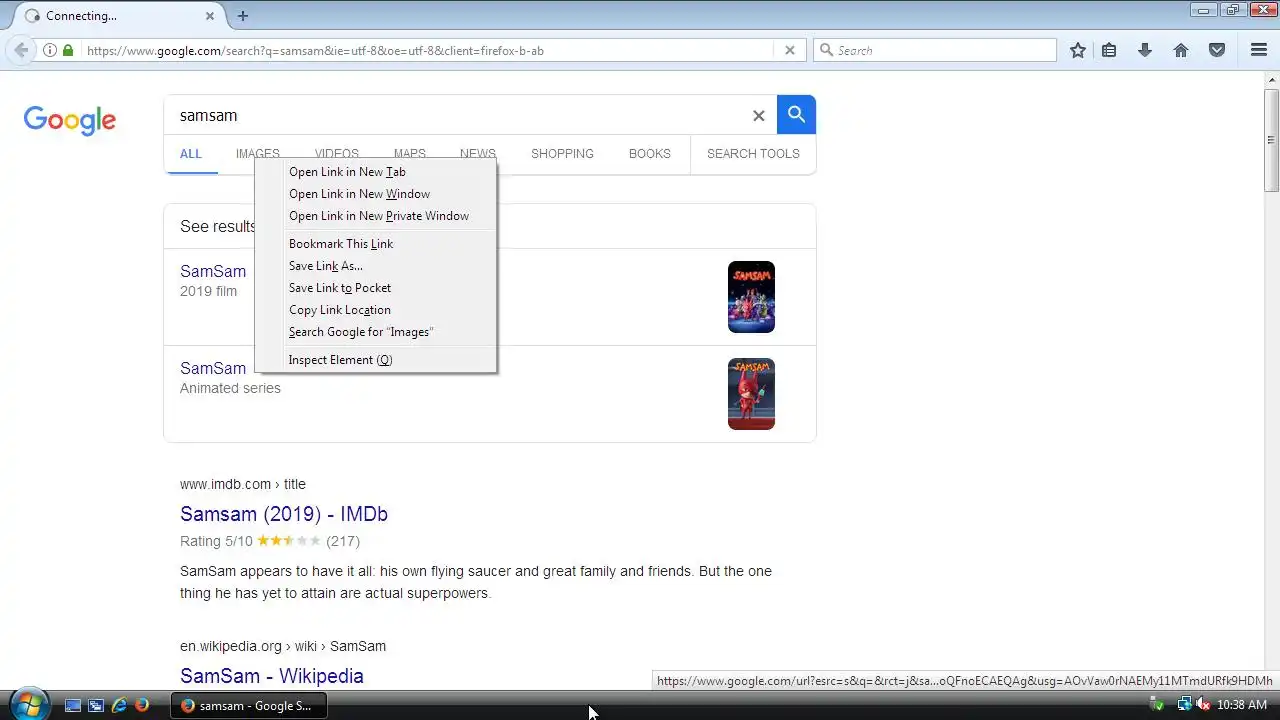Switch to the ALL results tab
This screenshot has height=720, width=1280.
(x=191, y=154)
